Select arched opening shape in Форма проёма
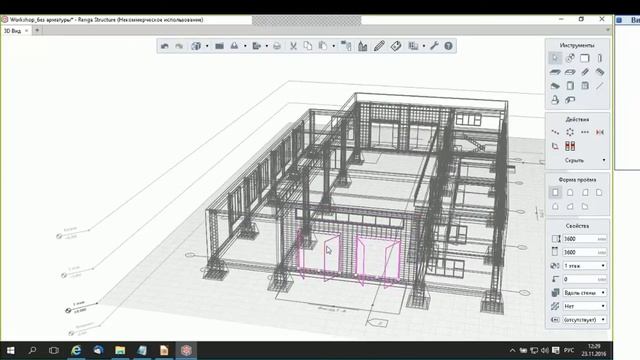The height and width of the screenshot is (360, 640). point(570,193)
